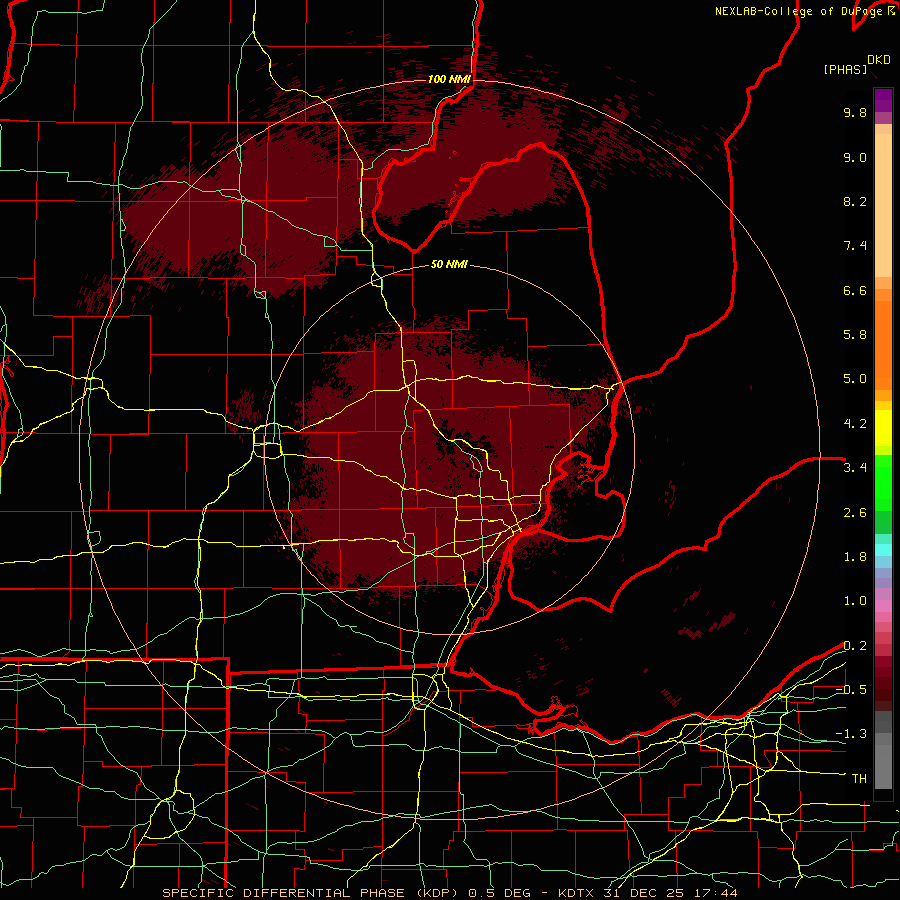Click the TH threshold label on the scale
Screen dimensions: 900x900
[859, 779]
